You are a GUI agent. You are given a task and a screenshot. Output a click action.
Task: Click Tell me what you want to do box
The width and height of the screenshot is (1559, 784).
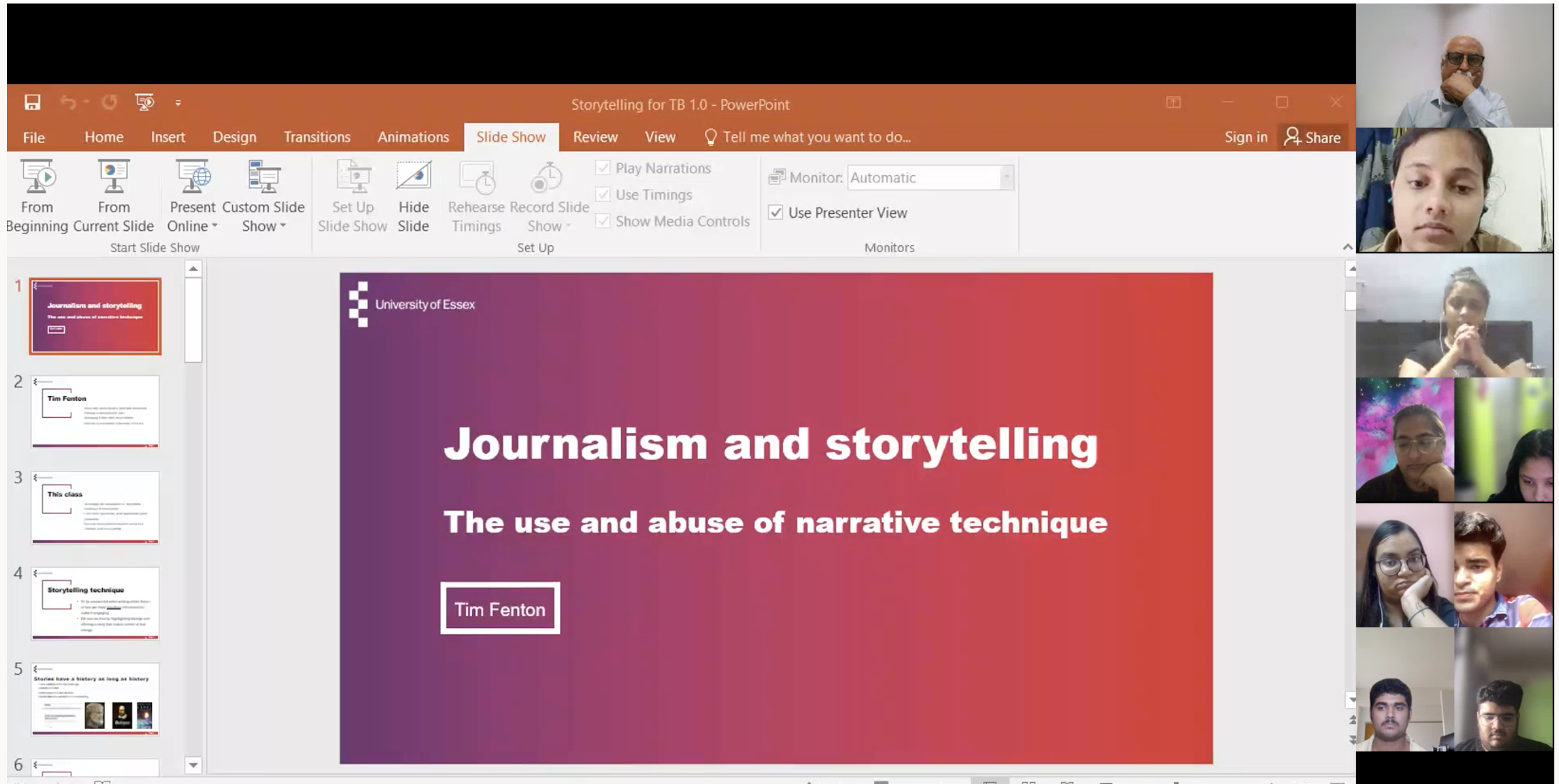pyautogui.click(x=808, y=137)
